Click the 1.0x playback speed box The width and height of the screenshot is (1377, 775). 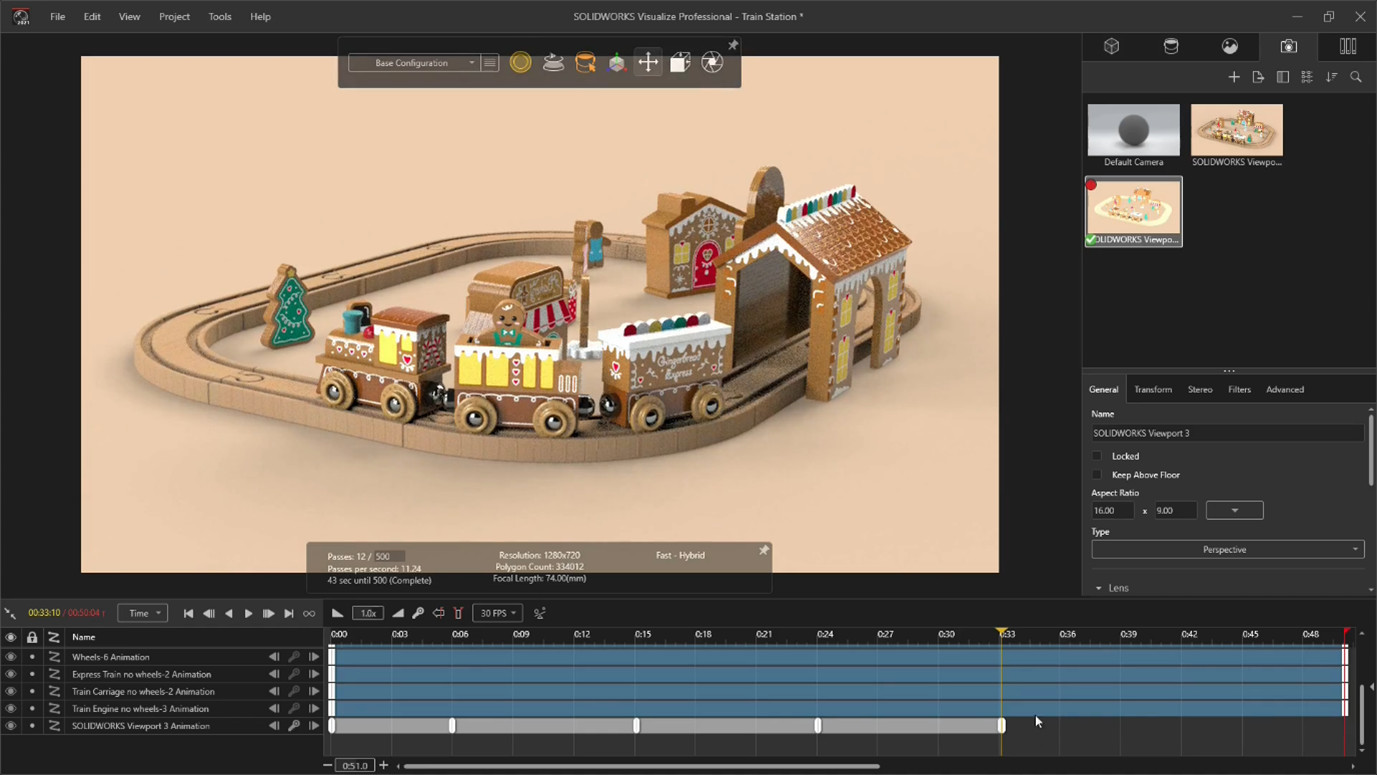pyautogui.click(x=368, y=613)
